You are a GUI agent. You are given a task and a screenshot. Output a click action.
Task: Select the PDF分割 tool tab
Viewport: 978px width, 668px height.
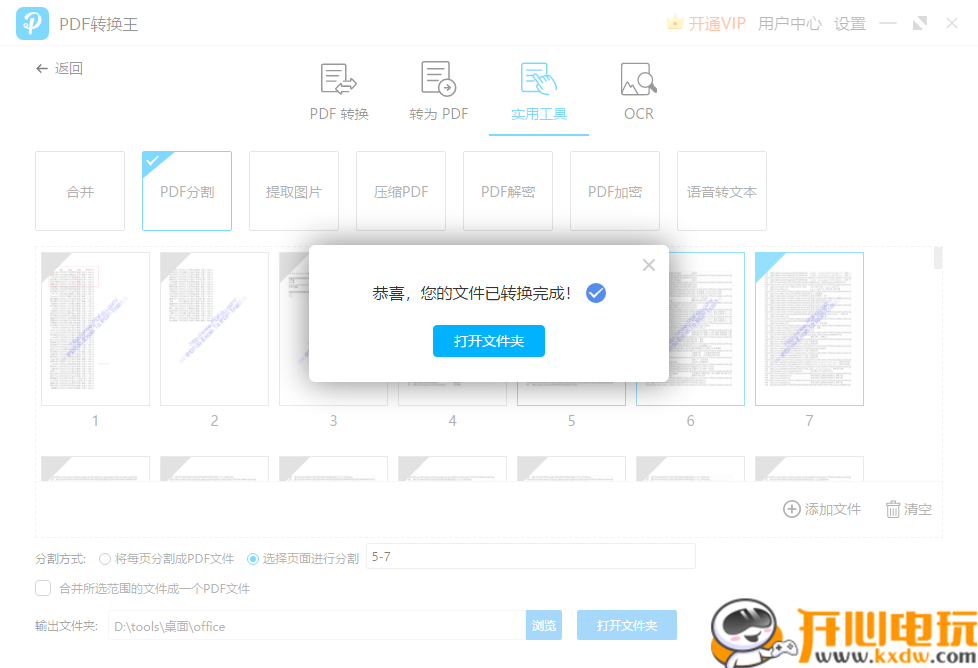point(186,191)
